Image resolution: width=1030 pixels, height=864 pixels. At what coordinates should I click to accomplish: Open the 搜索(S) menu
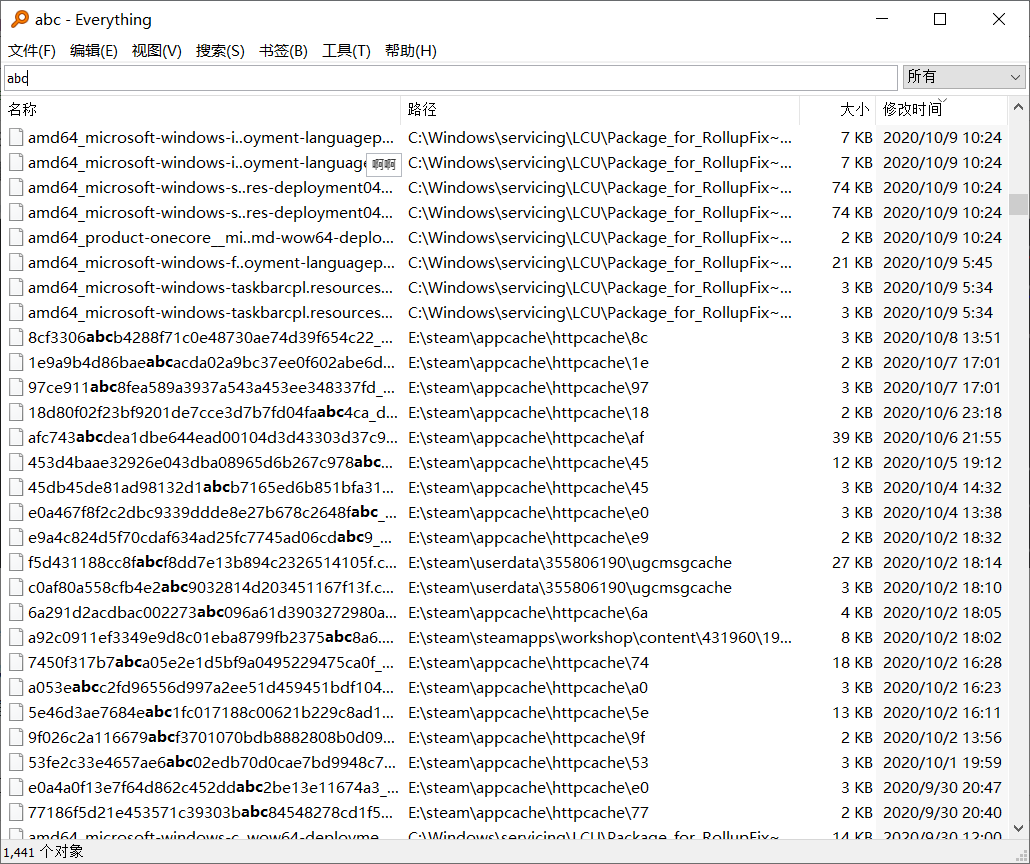[x=220, y=51]
